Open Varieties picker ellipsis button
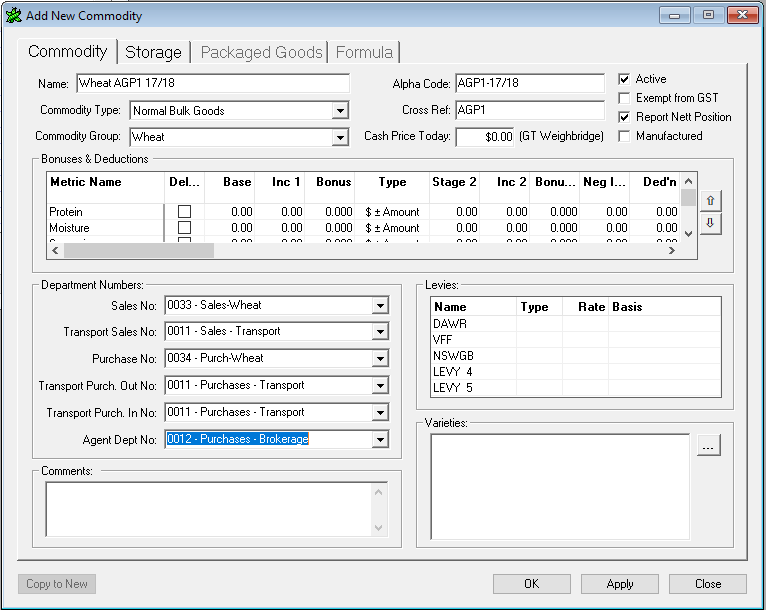The width and height of the screenshot is (766, 610). click(x=708, y=447)
